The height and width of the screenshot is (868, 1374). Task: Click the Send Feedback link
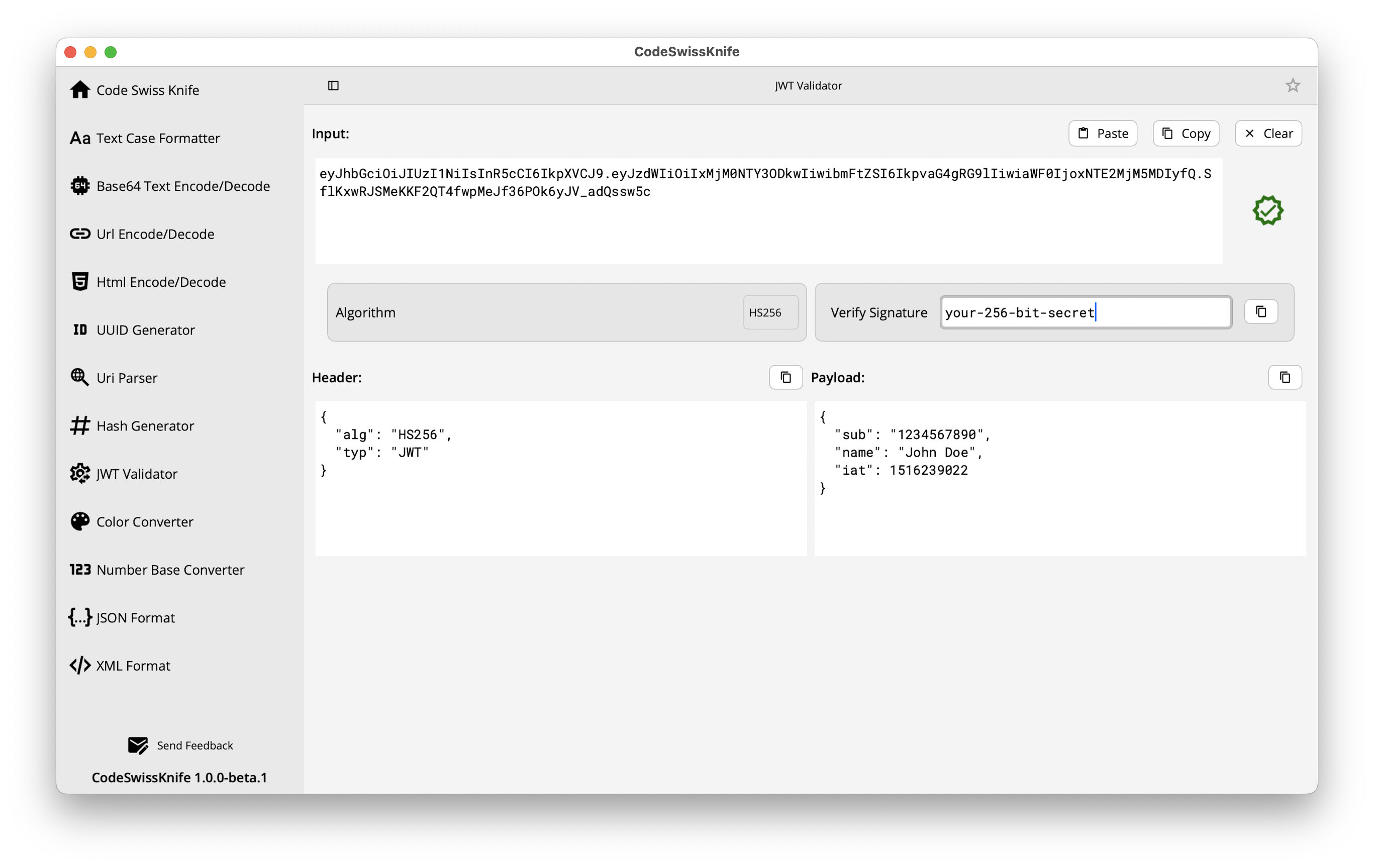coord(194,745)
